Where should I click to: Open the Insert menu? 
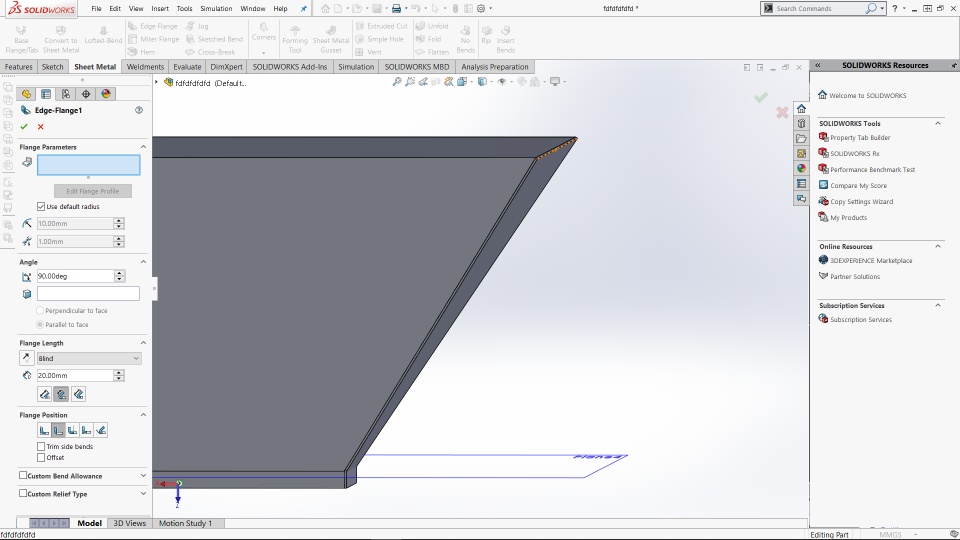160,9
